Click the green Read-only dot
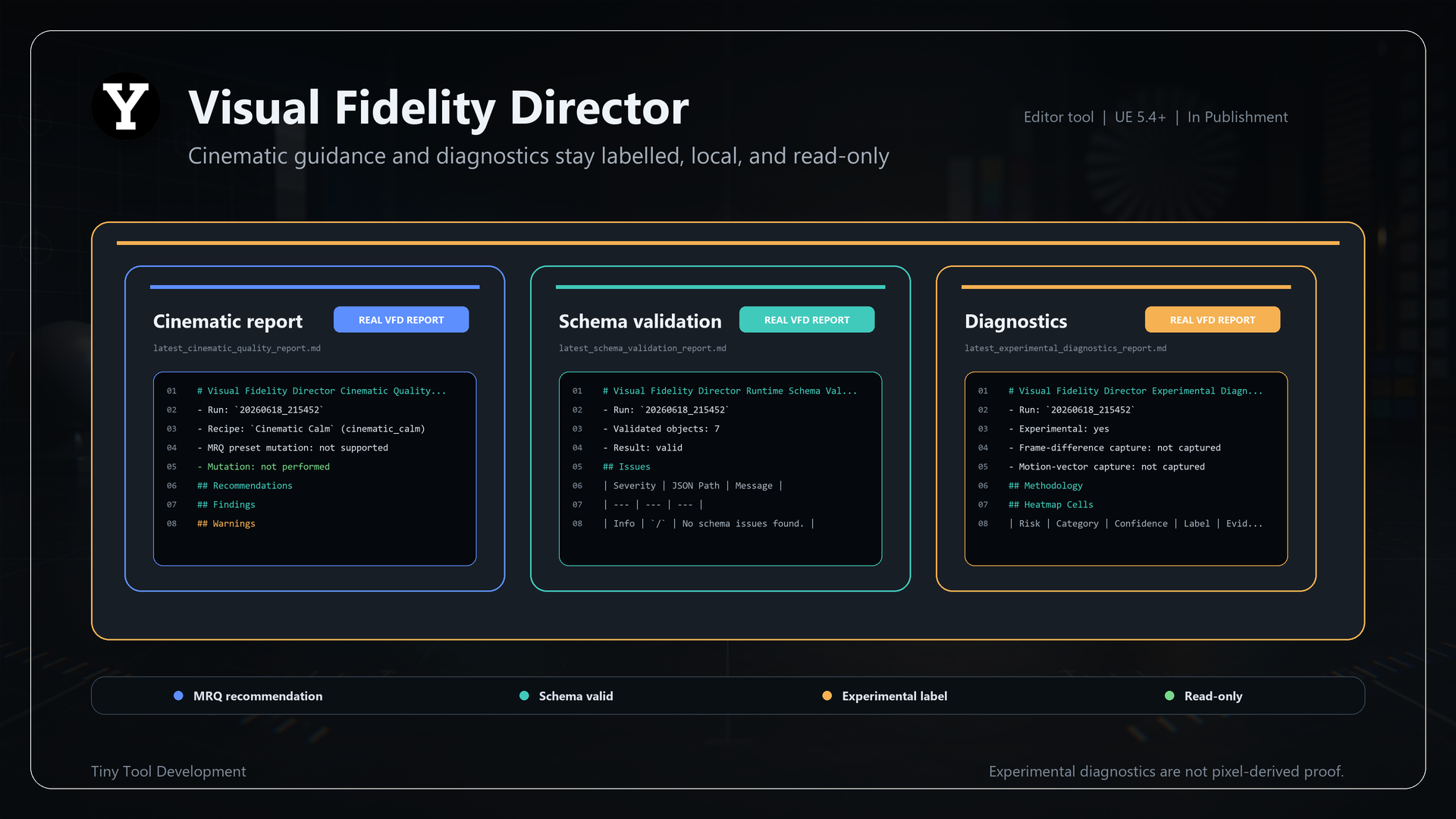The width and height of the screenshot is (1456, 819). [x=1169, y=696]
